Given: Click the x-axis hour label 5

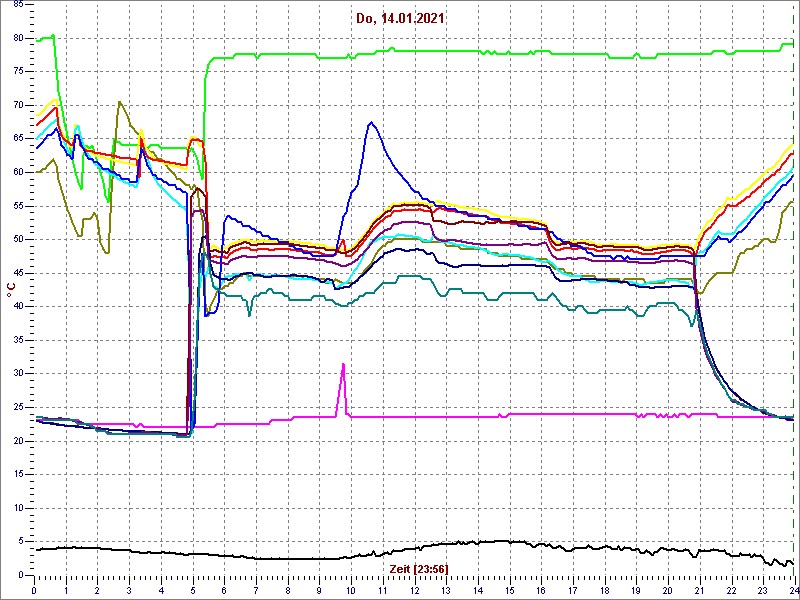Looking at the screenshot, I should pyautogui.click(x=193, y=591).
